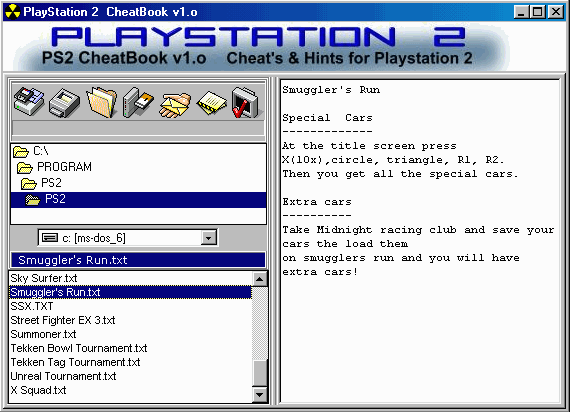The width and height of the screenshot is (570, 412).
Task: Select Smuggler's Run.txt in file list
Action: 130,292
